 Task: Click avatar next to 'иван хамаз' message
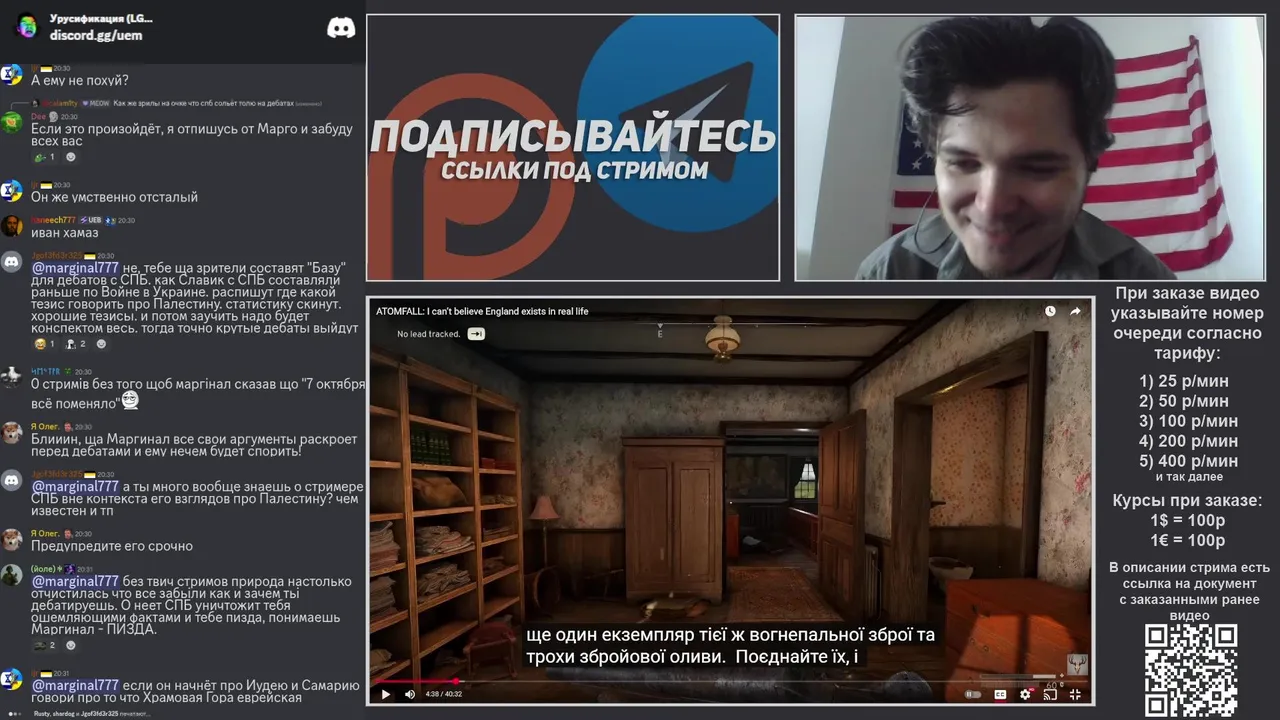[11, 226]
